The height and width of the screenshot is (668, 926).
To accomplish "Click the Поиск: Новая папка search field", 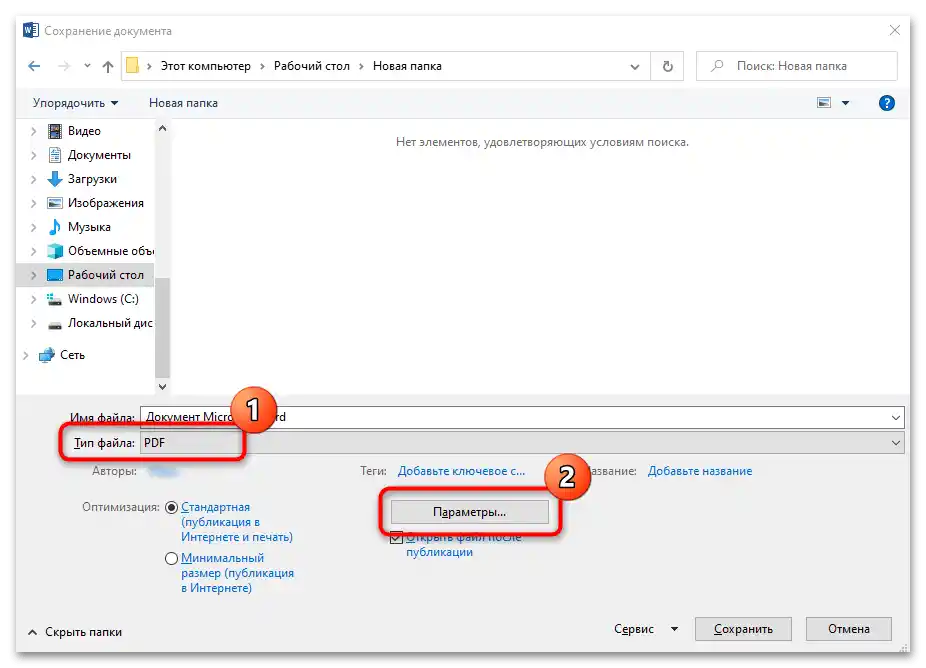I will (x=797, y=66).
